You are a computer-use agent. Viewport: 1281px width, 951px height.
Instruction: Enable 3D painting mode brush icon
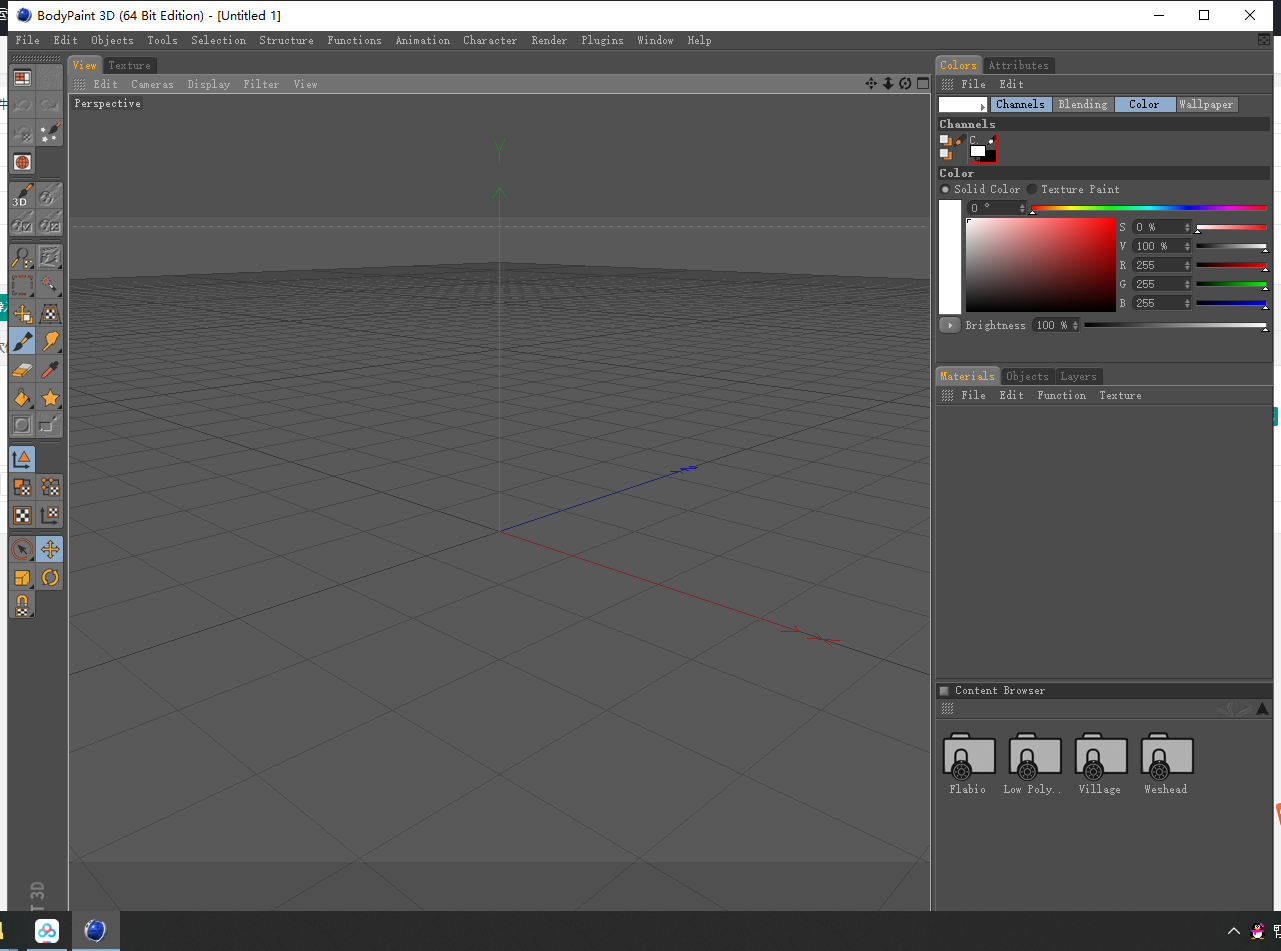click(22, 195)
